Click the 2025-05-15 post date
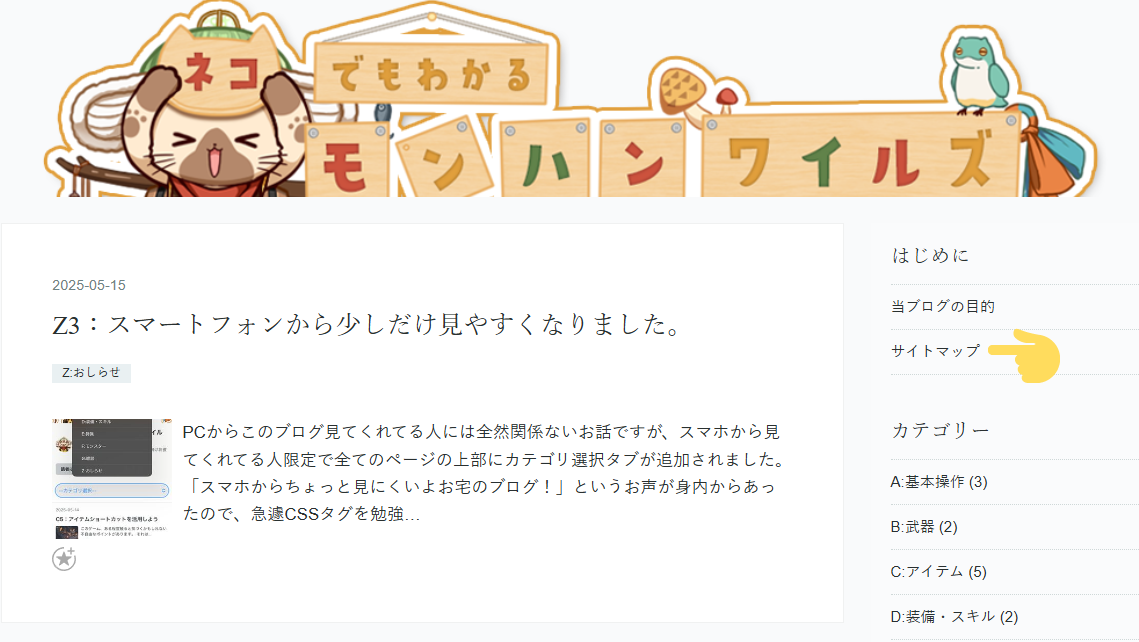 [x=89, y=285]
